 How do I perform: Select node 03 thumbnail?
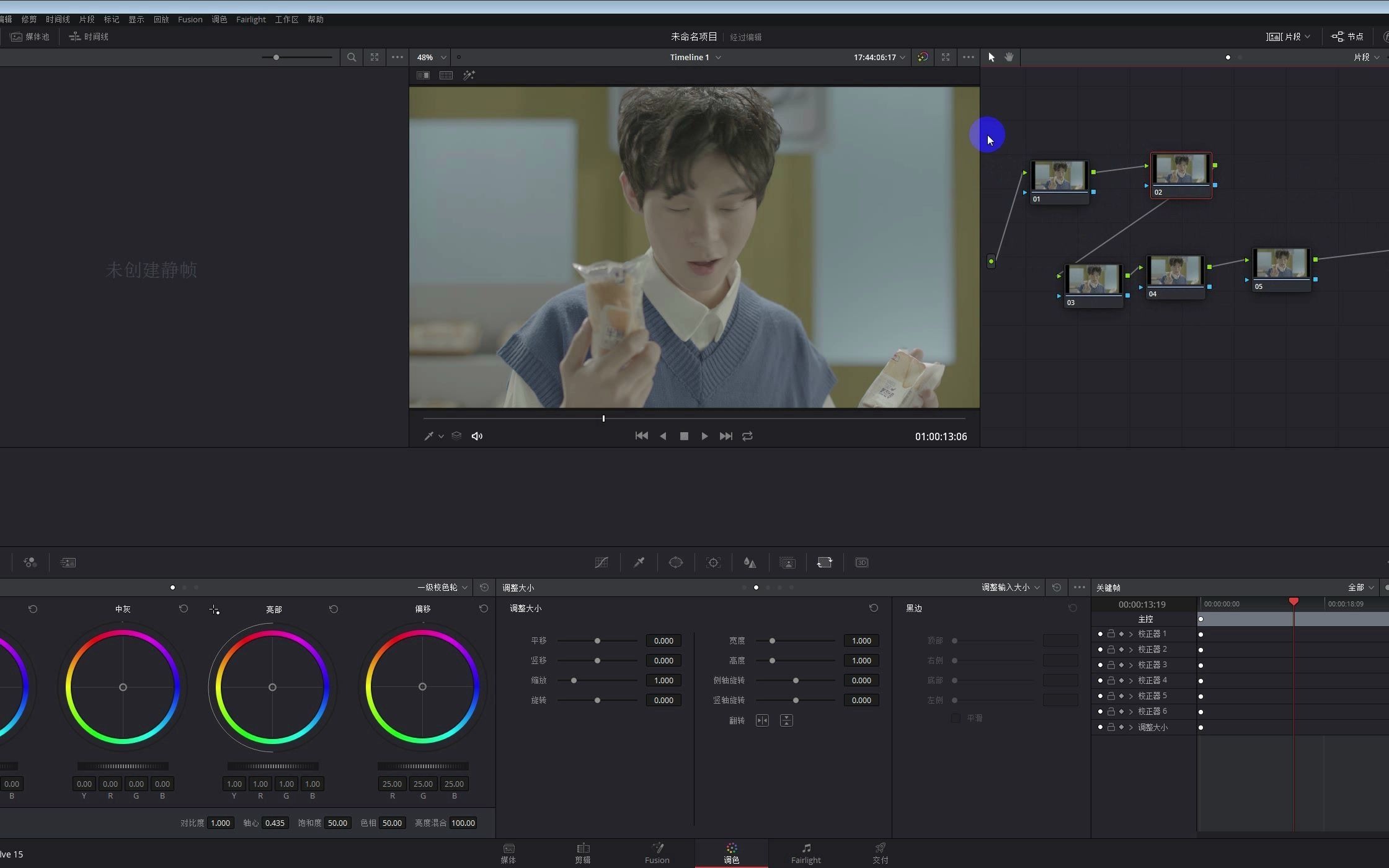click(x=1093, y=279)
